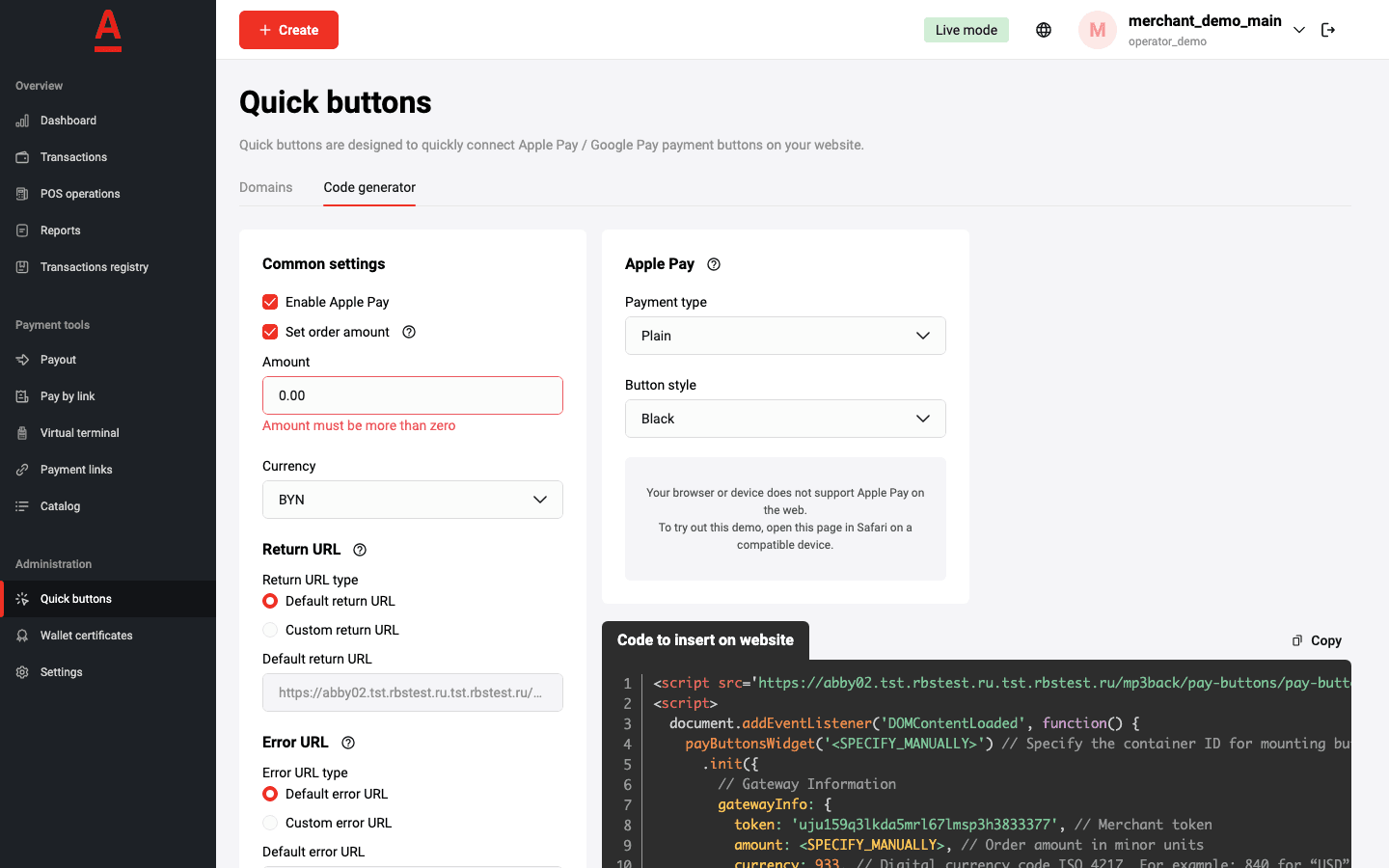Click the Transactions registry icon
Screen dimensions: 1389x868
(22, 267)
